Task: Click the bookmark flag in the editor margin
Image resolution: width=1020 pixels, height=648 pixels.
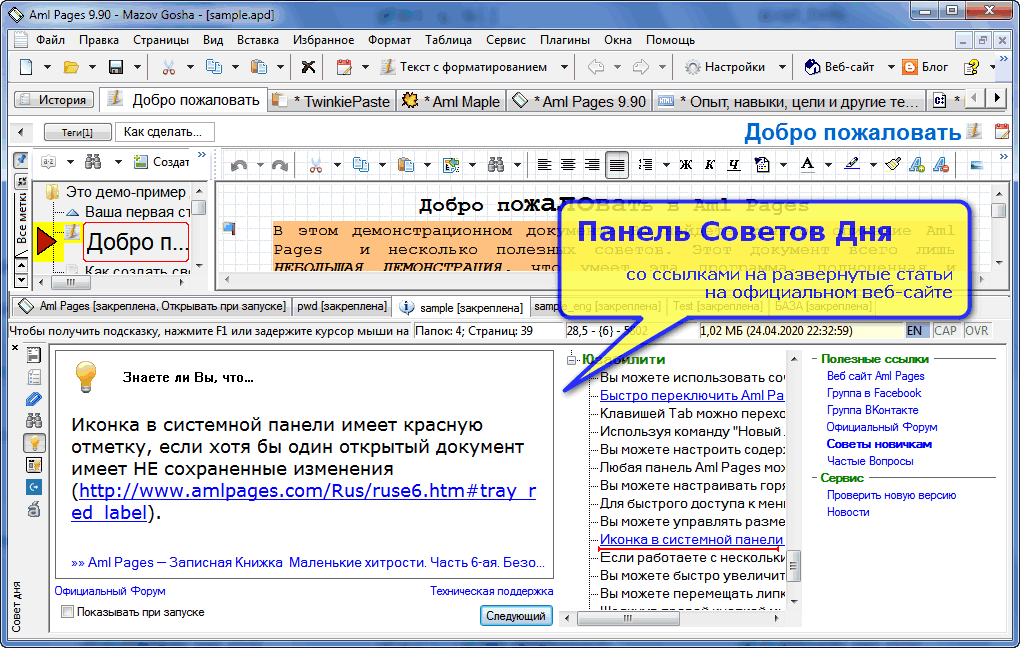Action: 229,228
